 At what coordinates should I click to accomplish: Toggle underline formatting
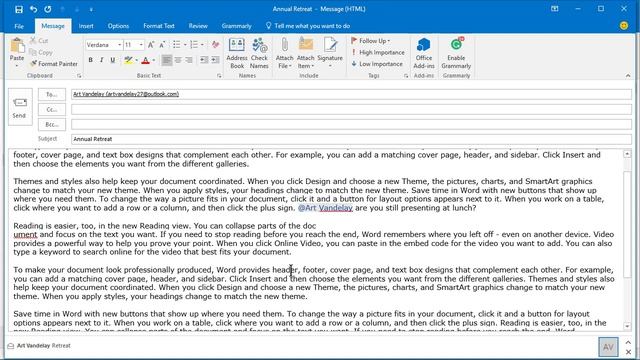(112, 60)
